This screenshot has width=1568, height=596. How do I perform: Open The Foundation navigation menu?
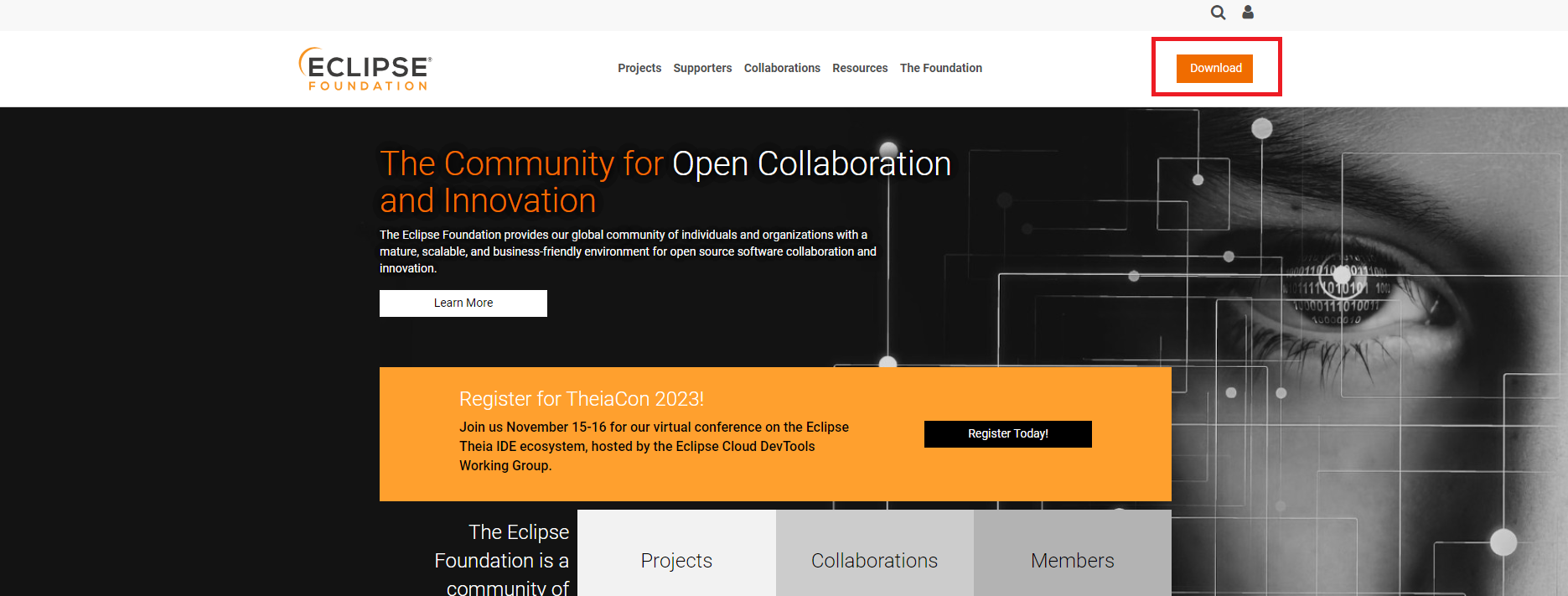pos(941,68)
